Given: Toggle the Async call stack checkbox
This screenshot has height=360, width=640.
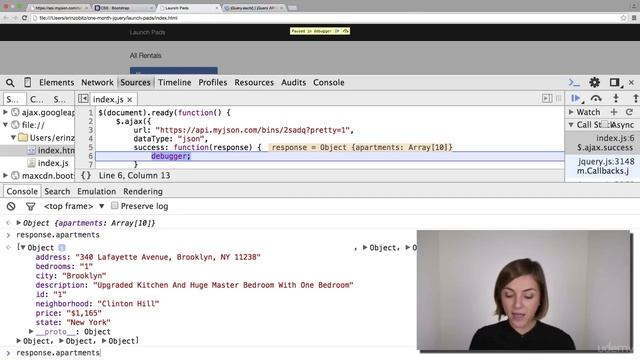Looking at the screenshot, I should point(605,124).
